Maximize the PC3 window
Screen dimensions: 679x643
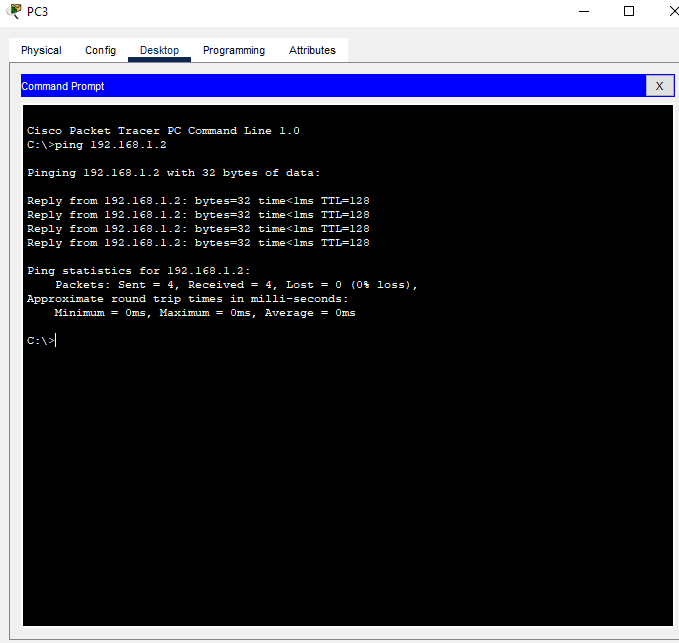629,11
